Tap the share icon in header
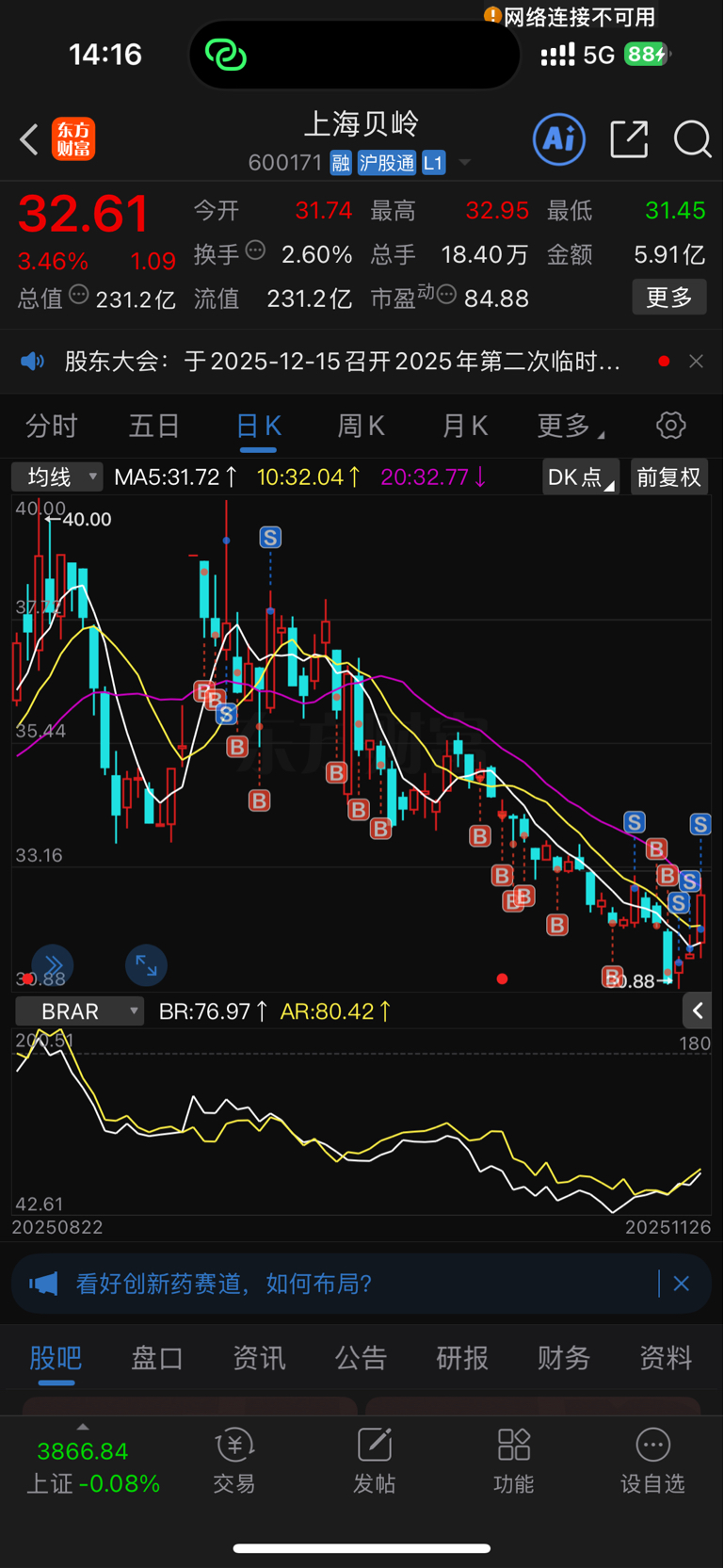 [629, 139]
